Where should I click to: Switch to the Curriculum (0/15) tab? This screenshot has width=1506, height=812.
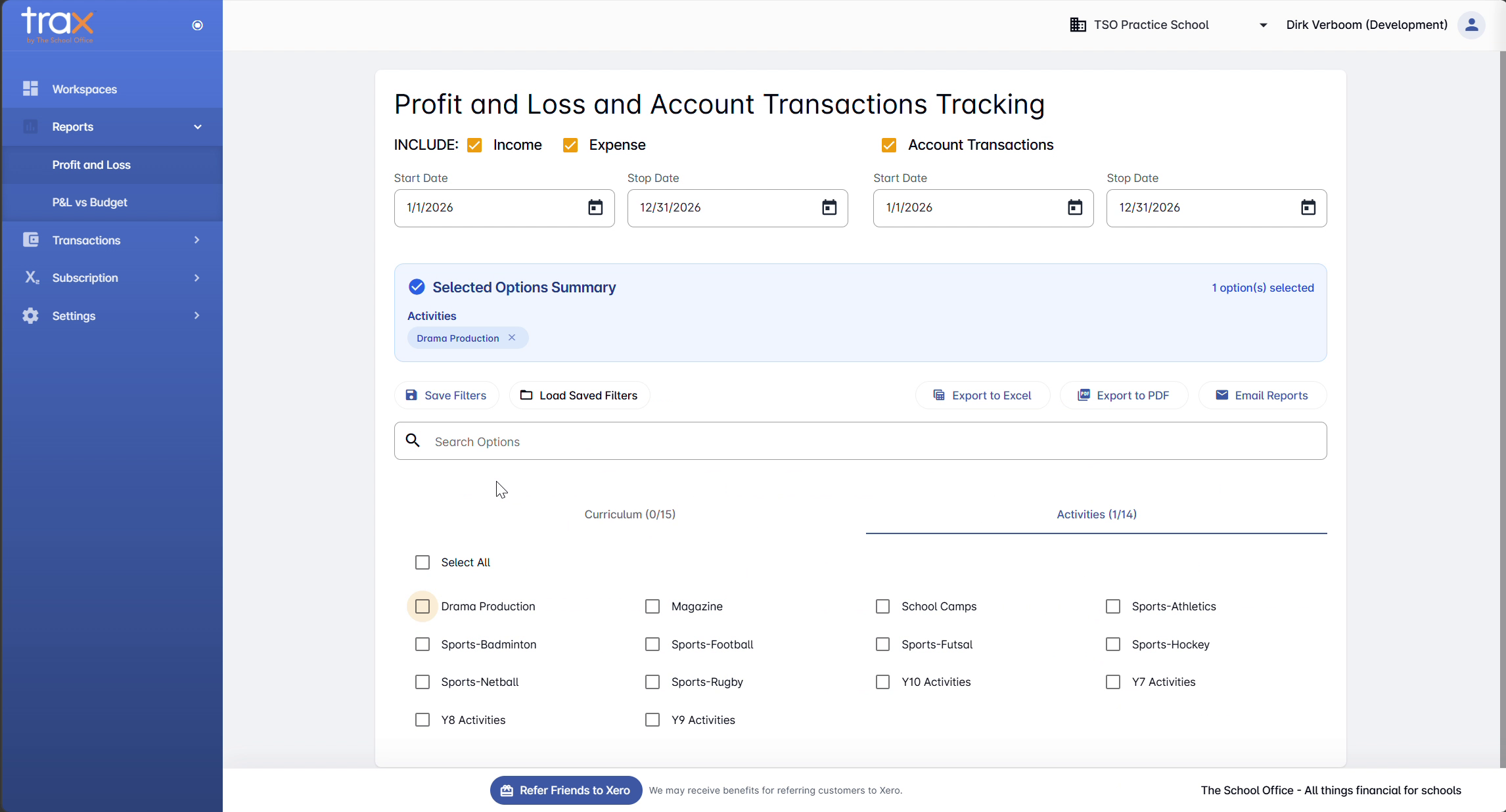[x=630, y=514]
